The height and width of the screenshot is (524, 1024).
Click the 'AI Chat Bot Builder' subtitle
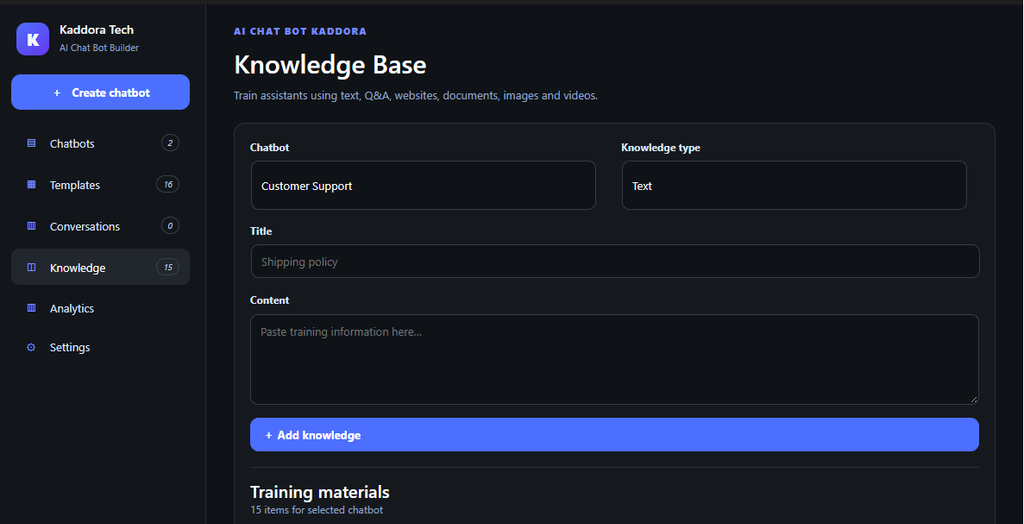99,48
